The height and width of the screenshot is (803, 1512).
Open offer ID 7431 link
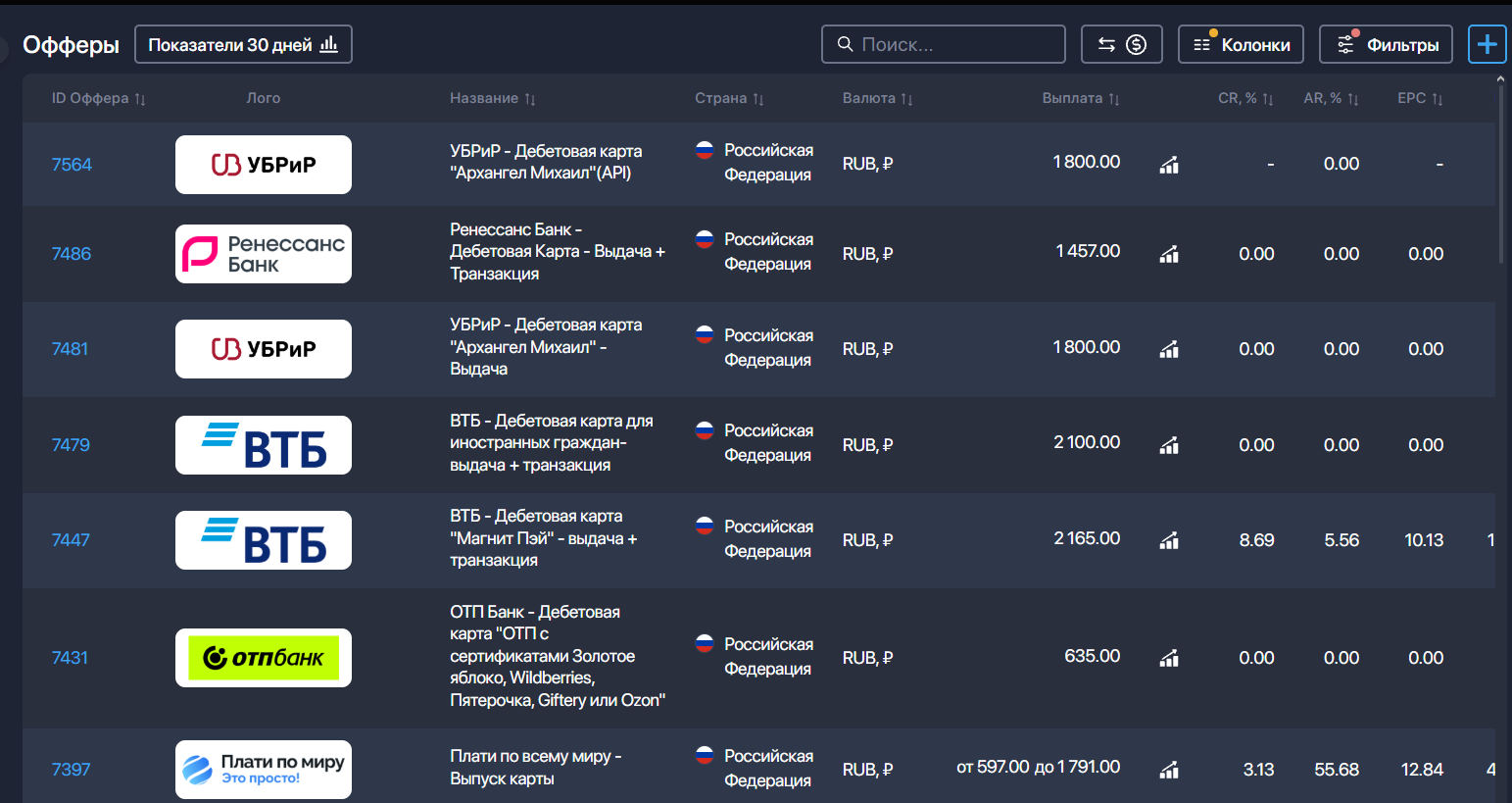(70, 658)
